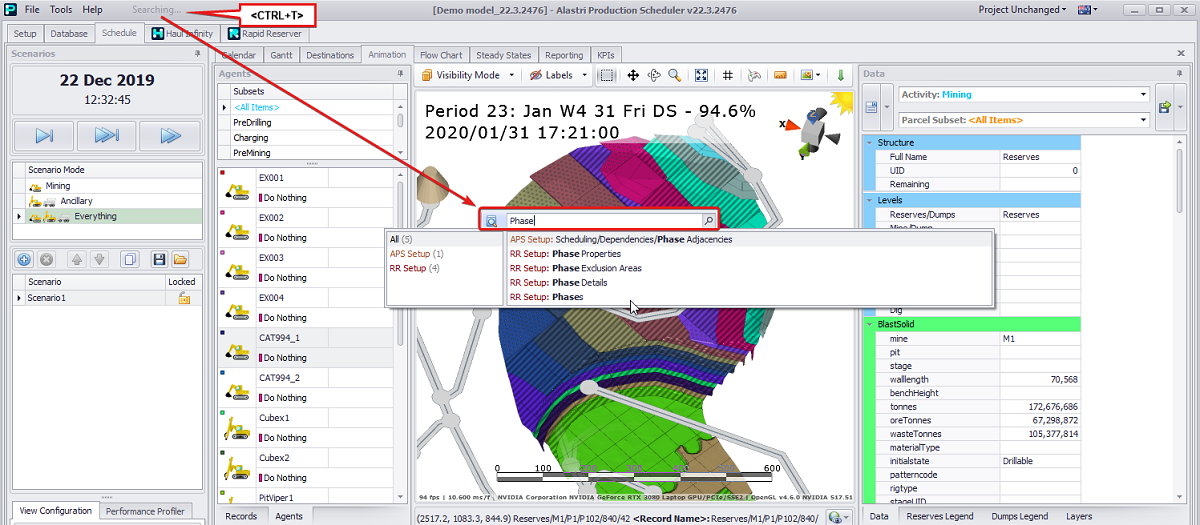Click the 'RR Setup (4)' filter category
Screen dimensions: 1200x525
pyautogui.click(x=414, y=268)
